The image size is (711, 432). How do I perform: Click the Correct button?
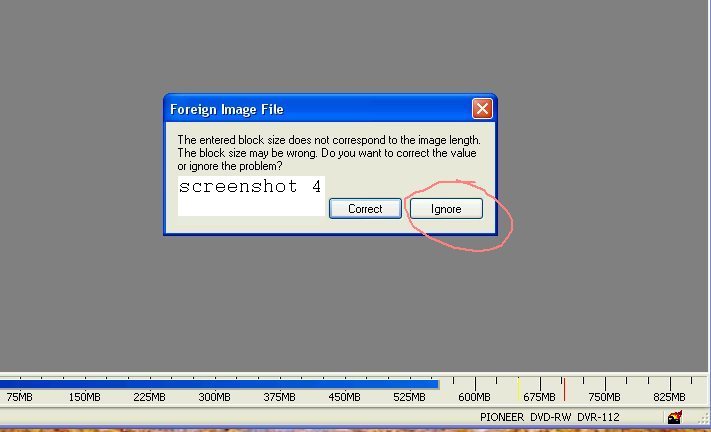click(x=365, y=209)
